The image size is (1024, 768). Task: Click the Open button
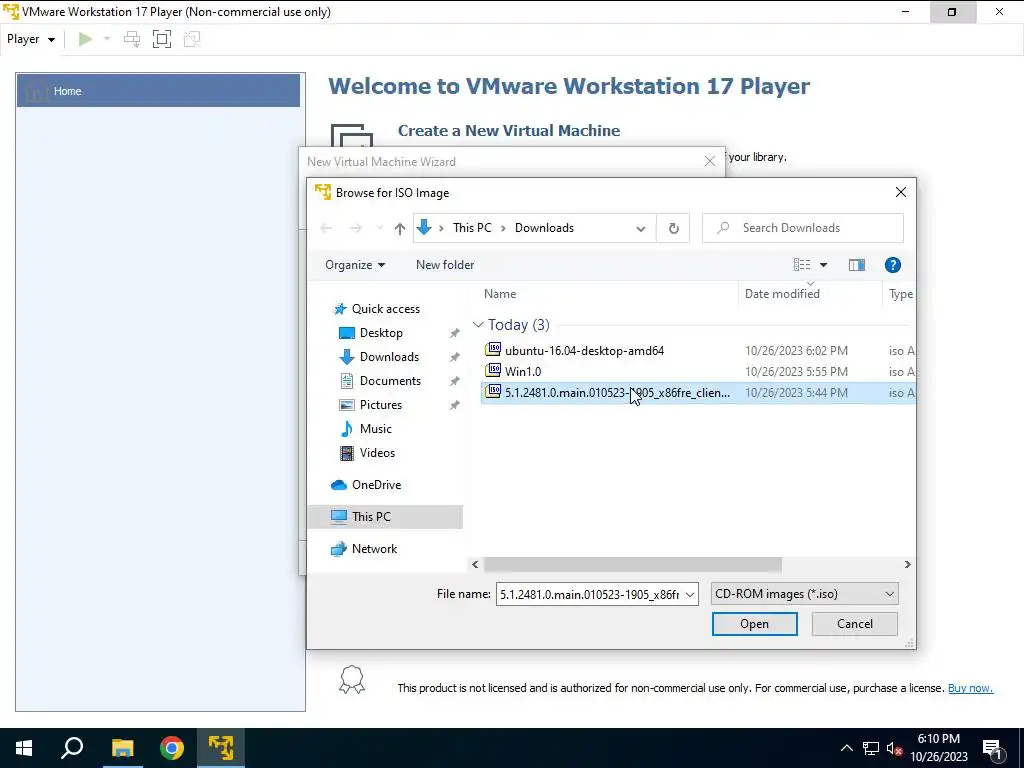(x=754, y=624)
